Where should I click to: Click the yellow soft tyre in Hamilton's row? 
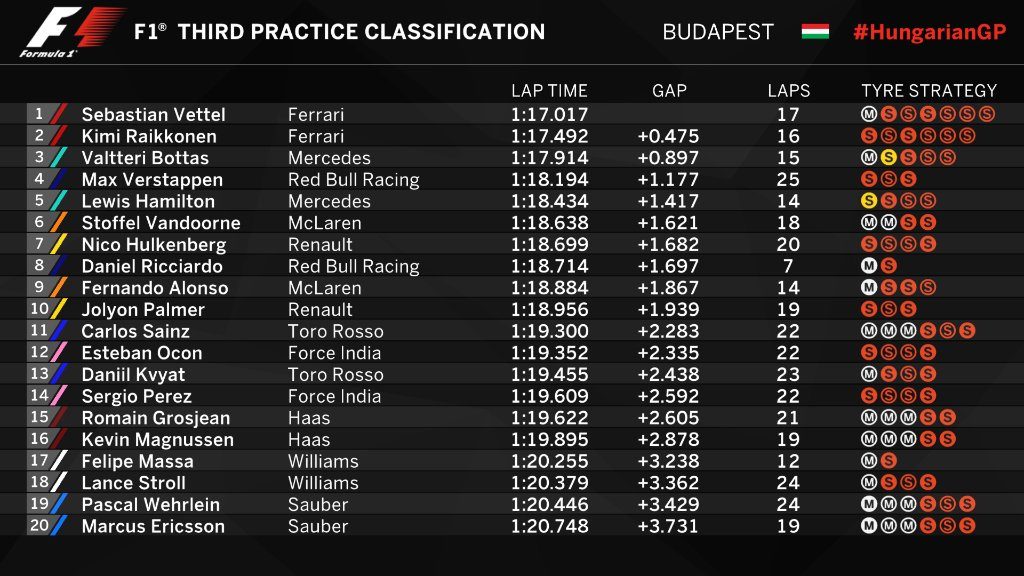point(868,201)
